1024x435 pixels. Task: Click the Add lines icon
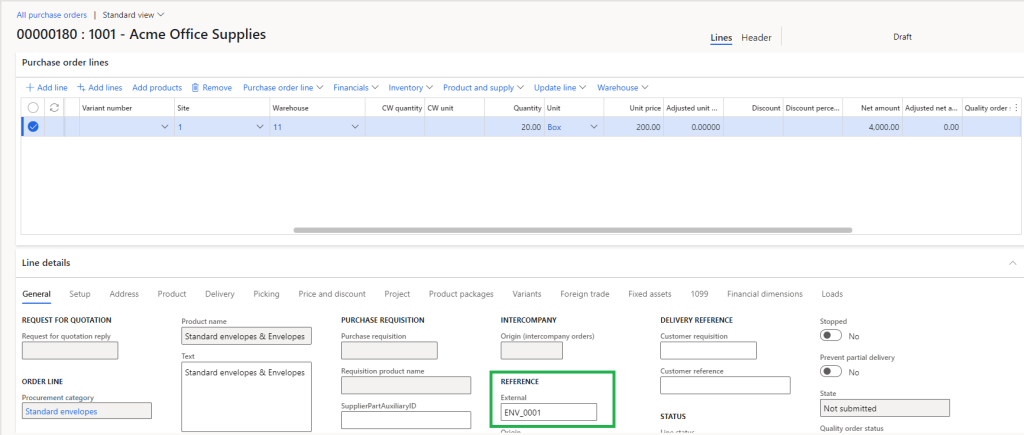[81, 87]
